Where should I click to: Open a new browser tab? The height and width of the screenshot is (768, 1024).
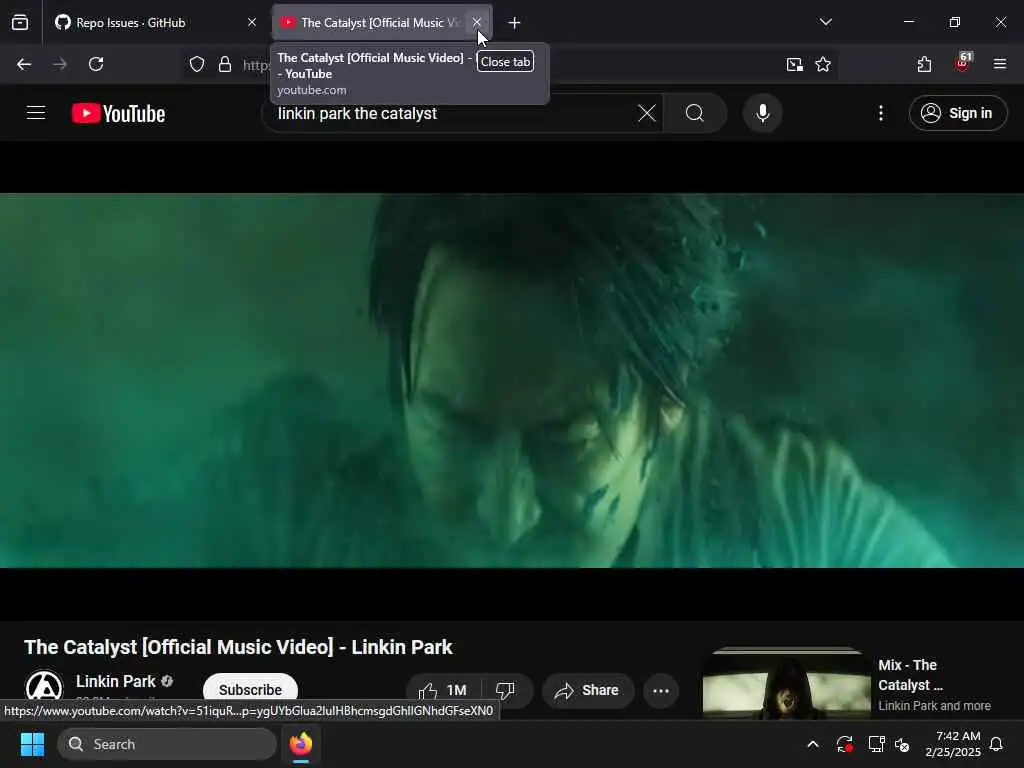515,23
